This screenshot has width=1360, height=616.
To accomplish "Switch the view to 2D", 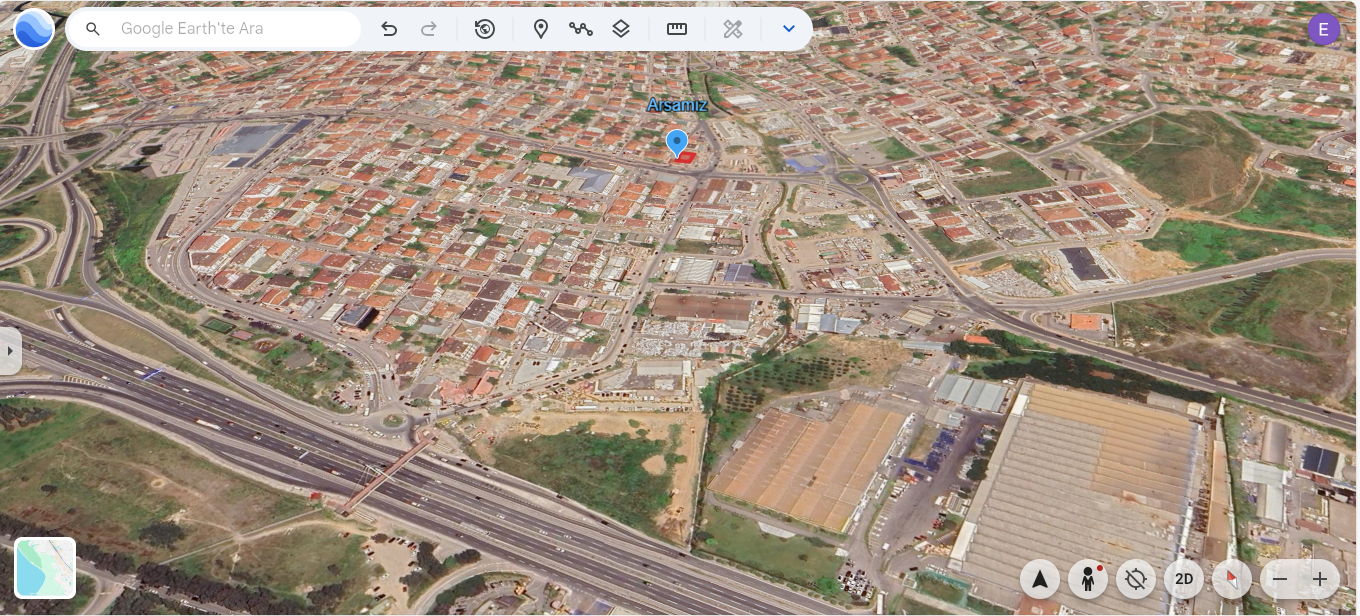I will pos(1184,579).
